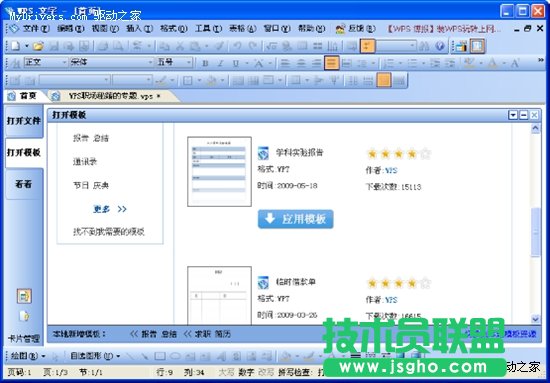Click the Print Preview icon

(119, 46)
